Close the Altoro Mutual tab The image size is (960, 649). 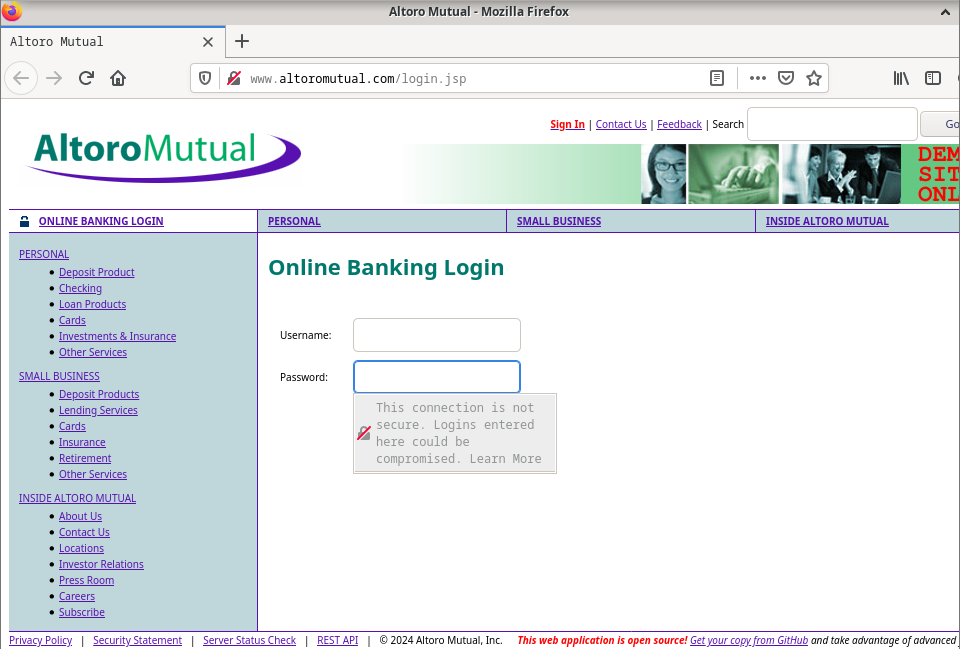[x=208, y=42]
